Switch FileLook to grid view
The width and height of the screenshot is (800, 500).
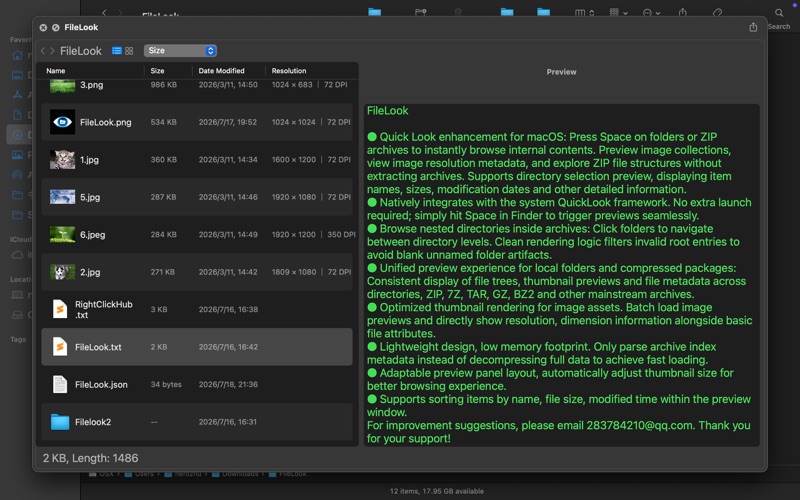(129, 51)
